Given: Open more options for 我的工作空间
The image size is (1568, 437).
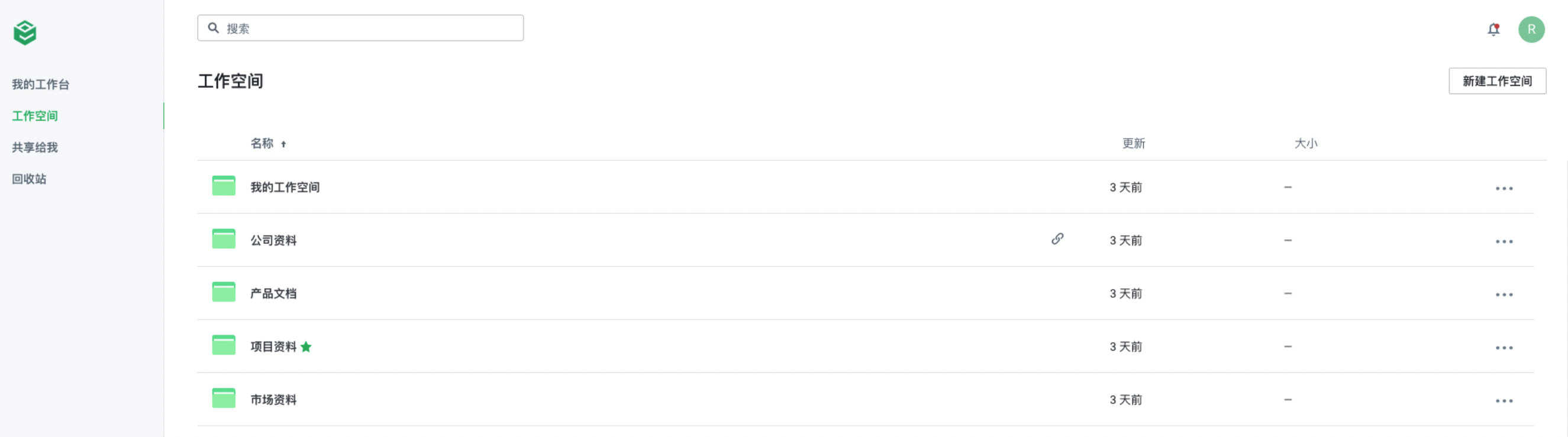Looking at the screenshot, I should coord(1504,188).
